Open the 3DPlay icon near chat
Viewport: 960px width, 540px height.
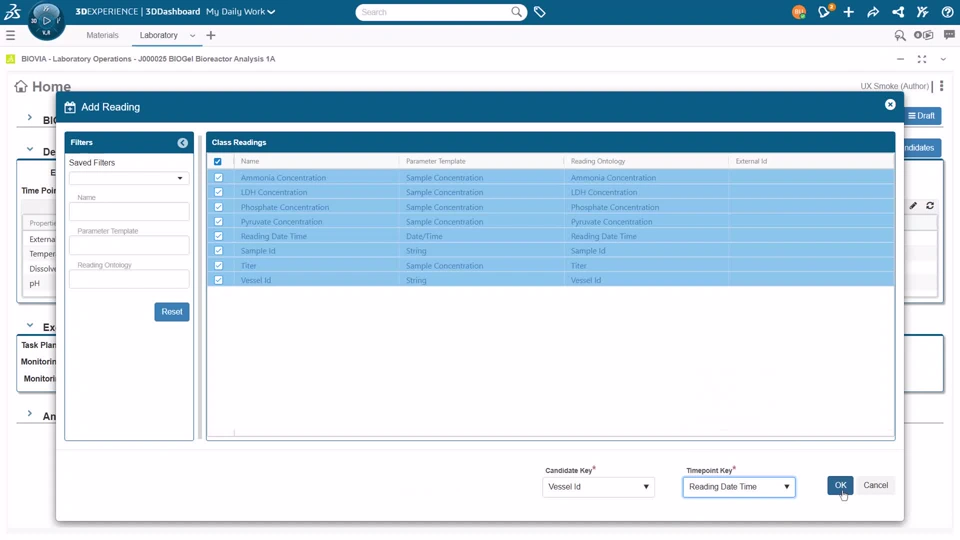(x=924, y=36)
